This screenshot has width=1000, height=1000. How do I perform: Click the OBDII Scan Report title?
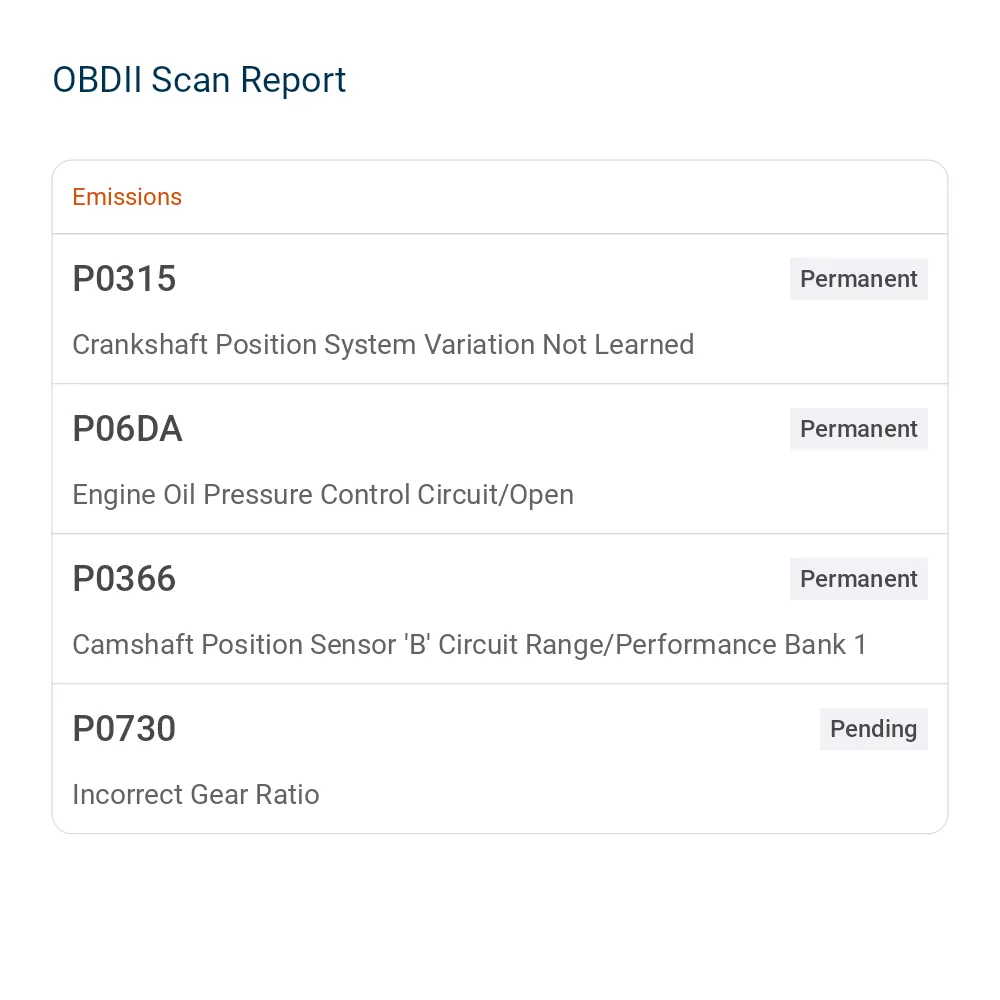(x=199, y=80)
